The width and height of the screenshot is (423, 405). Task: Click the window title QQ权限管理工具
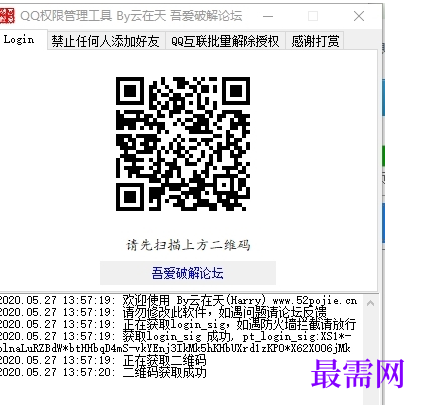tap(131, 16)
